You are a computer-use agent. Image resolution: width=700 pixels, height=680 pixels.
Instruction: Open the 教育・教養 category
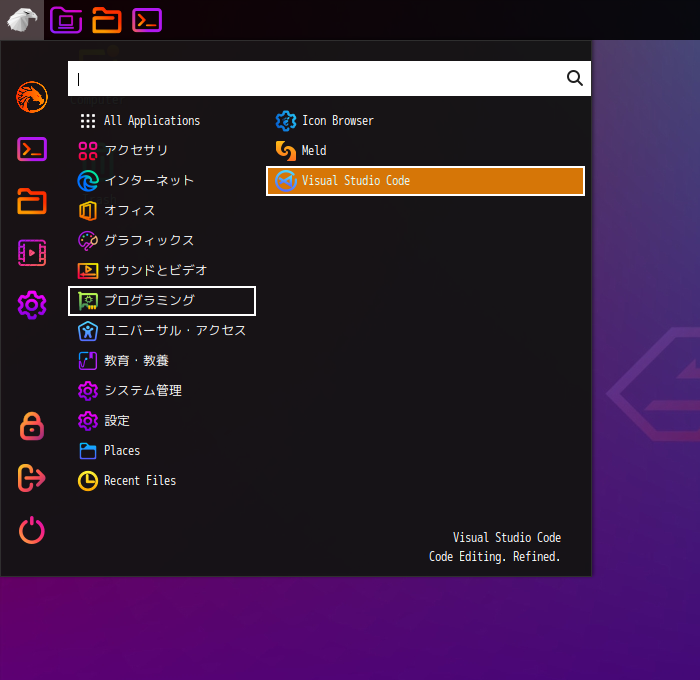(x=162, y=361)
